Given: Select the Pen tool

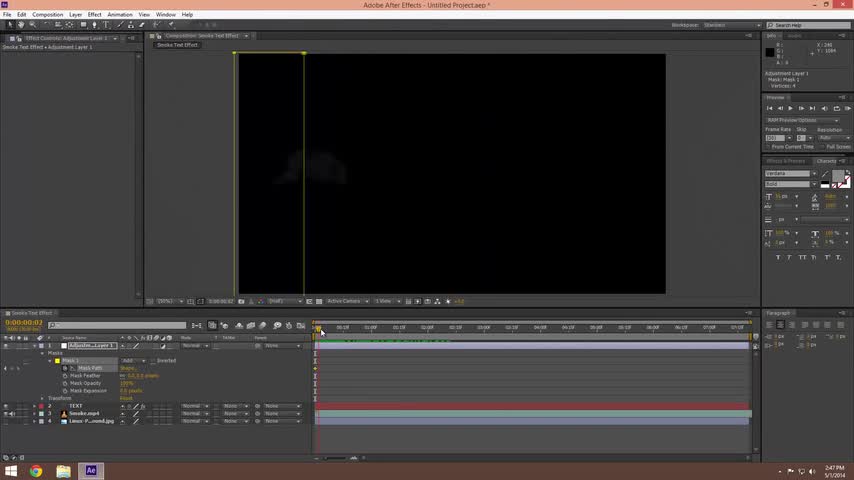Looking at the screenshot, I should [94, 25].
